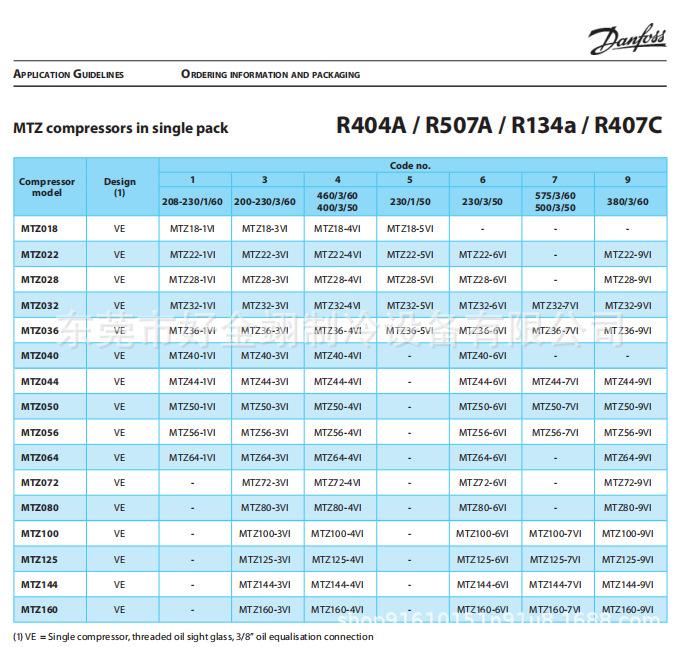Click the MTZ032 model row label

(x=40, y=305)
